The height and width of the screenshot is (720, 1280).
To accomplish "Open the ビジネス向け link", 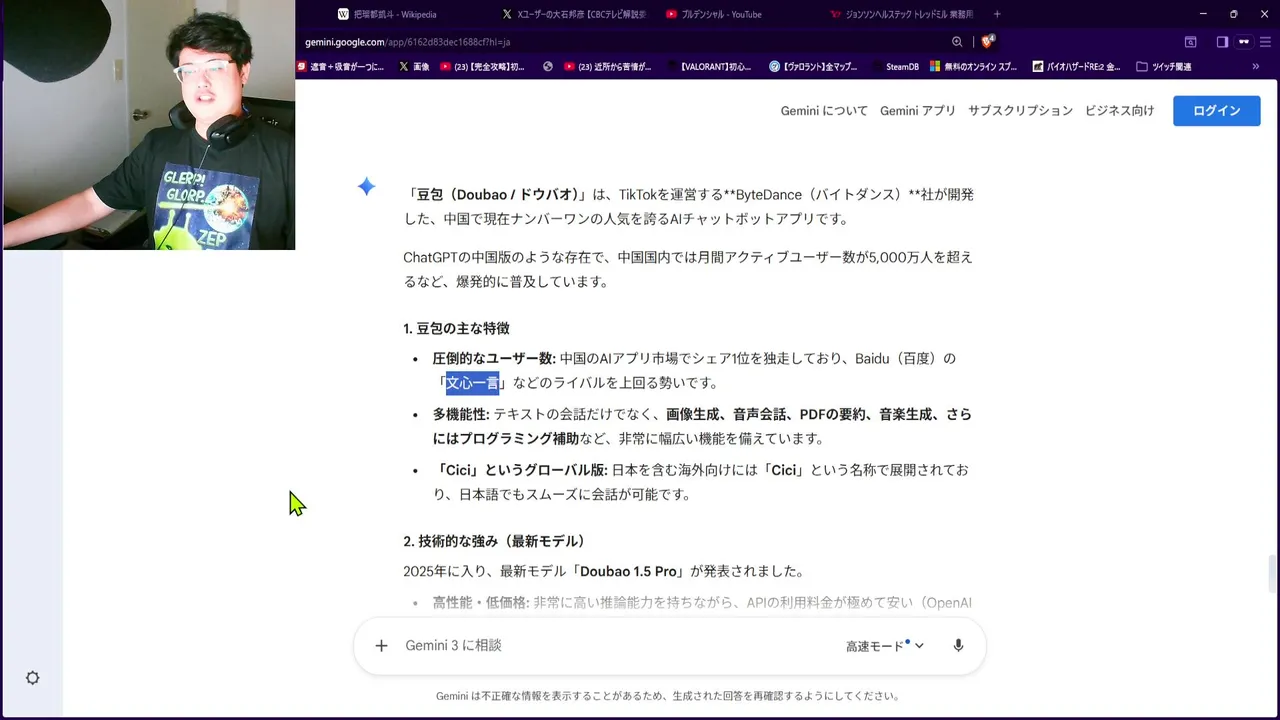I will tap(1119, 111).
